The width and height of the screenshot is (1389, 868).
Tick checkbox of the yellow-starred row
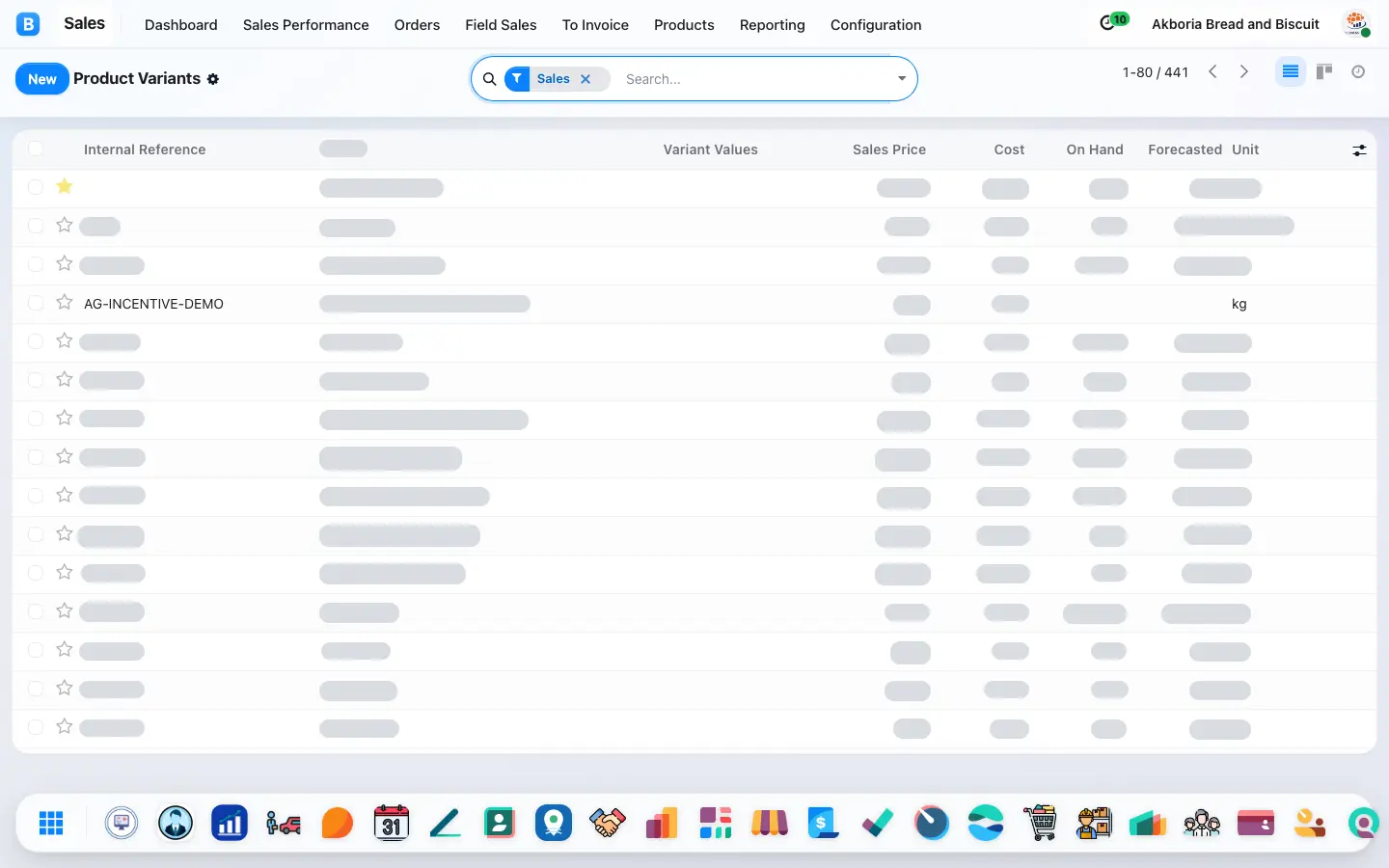(x=36, y=187)
